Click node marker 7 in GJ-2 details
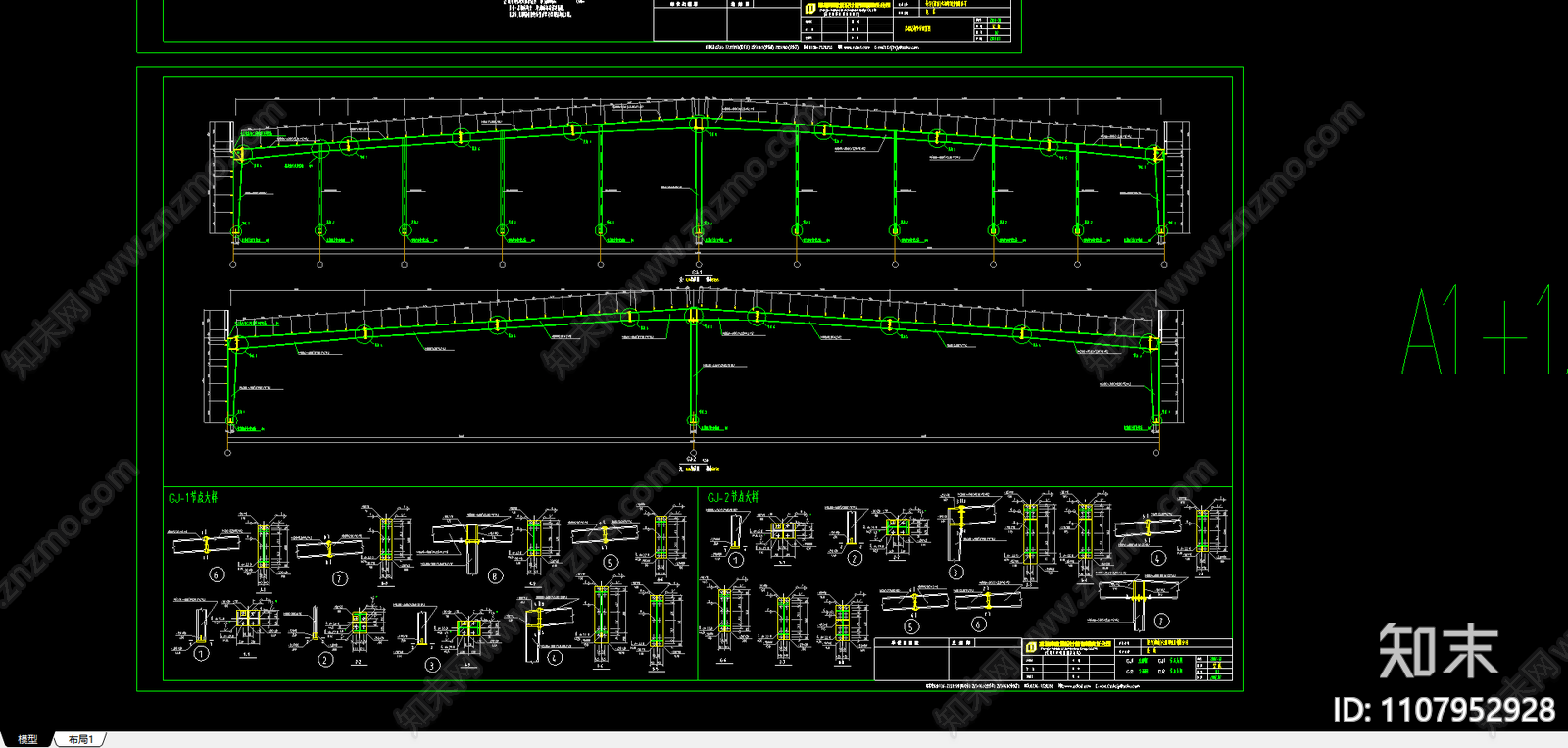Viewport: 1568px width, 748px height. [1161, 621]
